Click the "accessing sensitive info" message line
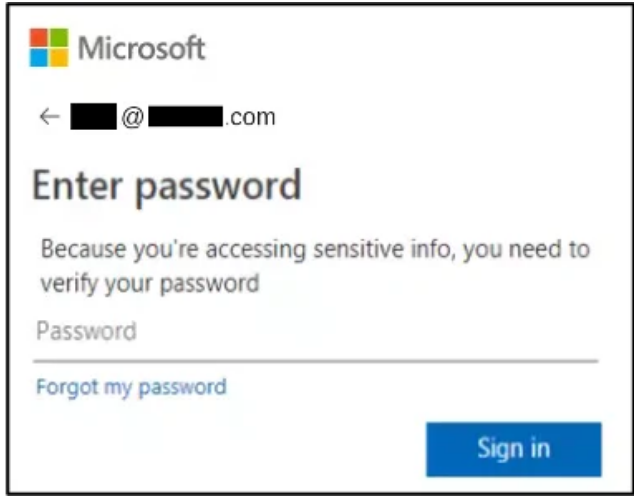Screen dimensions: 637x497 (x=314, y=248)
